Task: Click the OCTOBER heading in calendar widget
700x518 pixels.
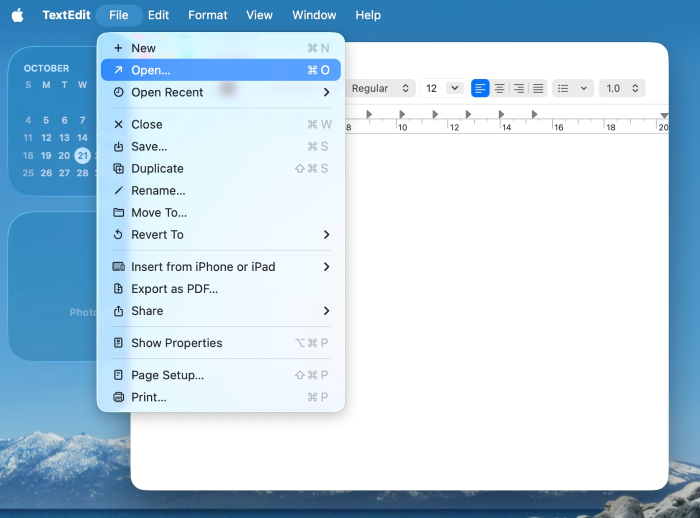Action: [46, 68]
